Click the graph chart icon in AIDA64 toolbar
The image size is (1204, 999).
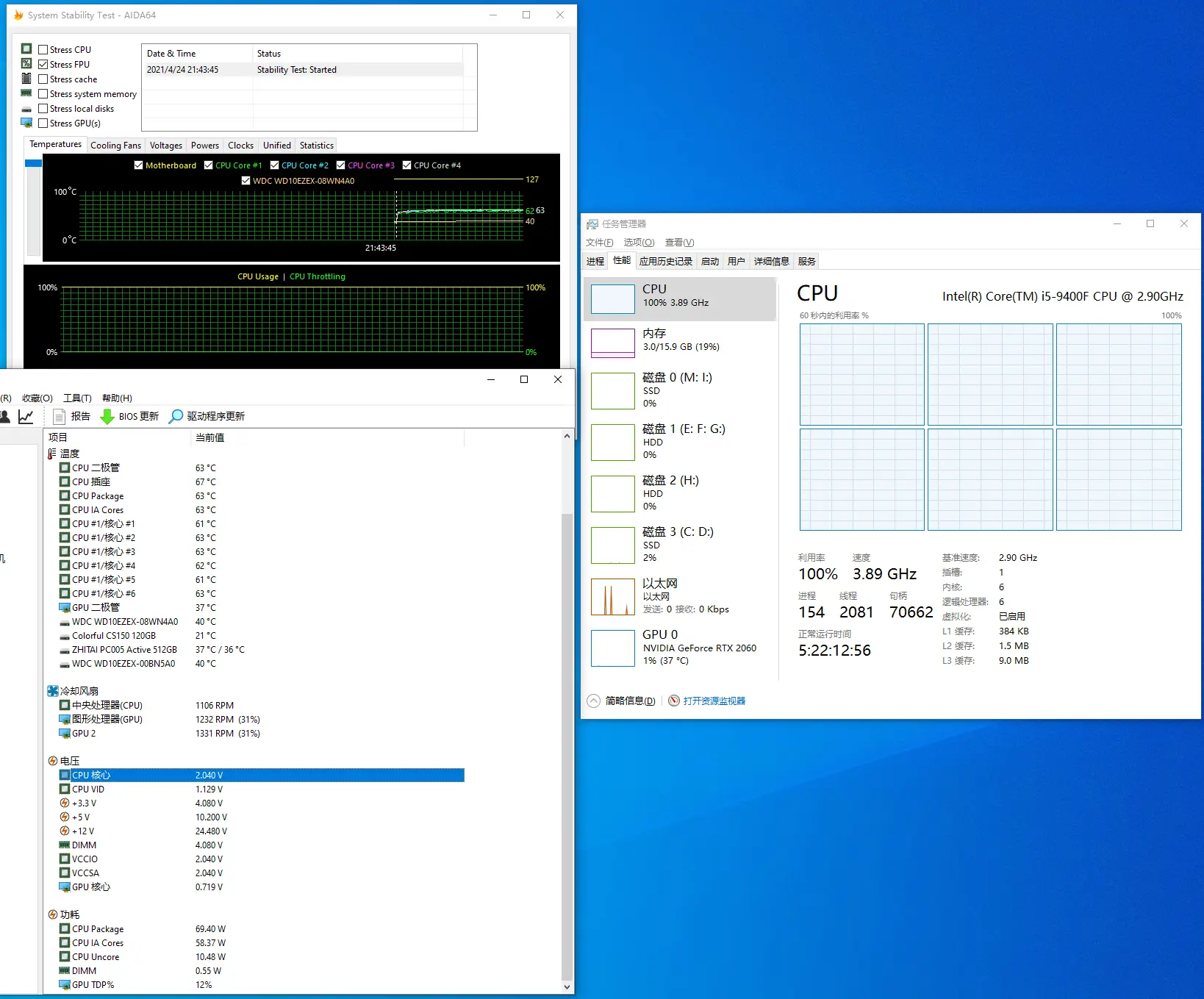coord(26,416)
